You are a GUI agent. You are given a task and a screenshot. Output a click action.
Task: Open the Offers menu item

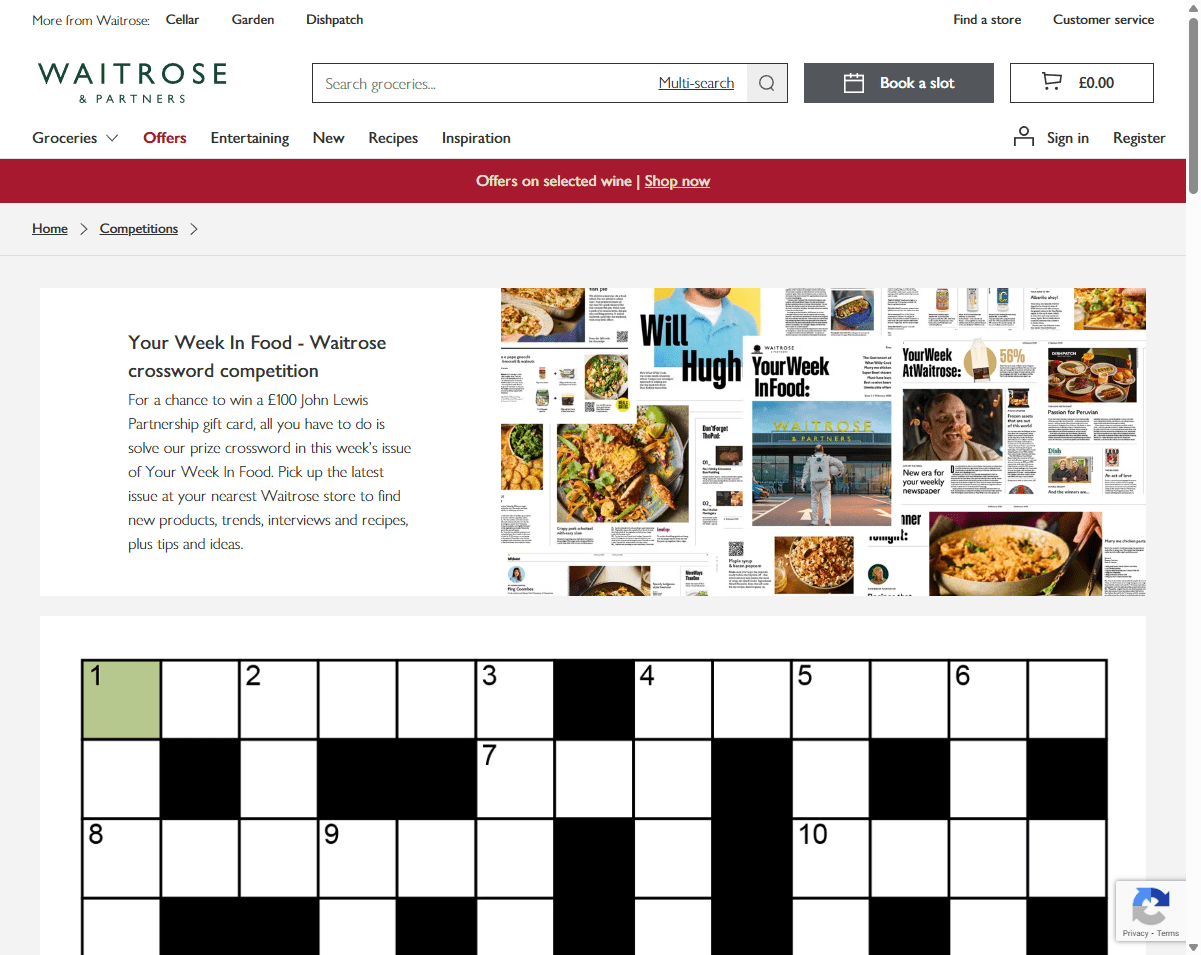(165, 138)
